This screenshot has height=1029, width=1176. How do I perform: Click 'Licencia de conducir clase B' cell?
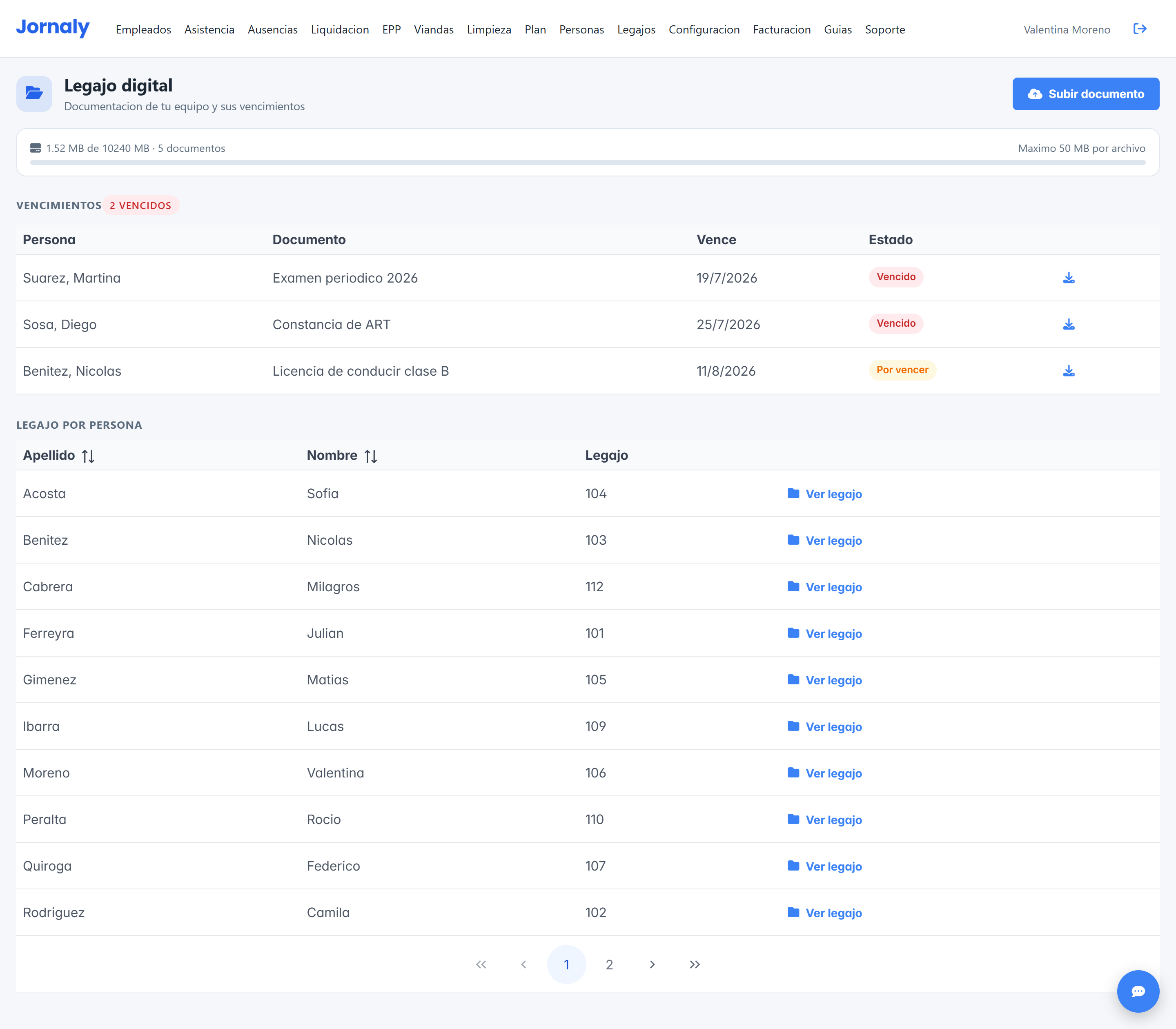point(361,371)
